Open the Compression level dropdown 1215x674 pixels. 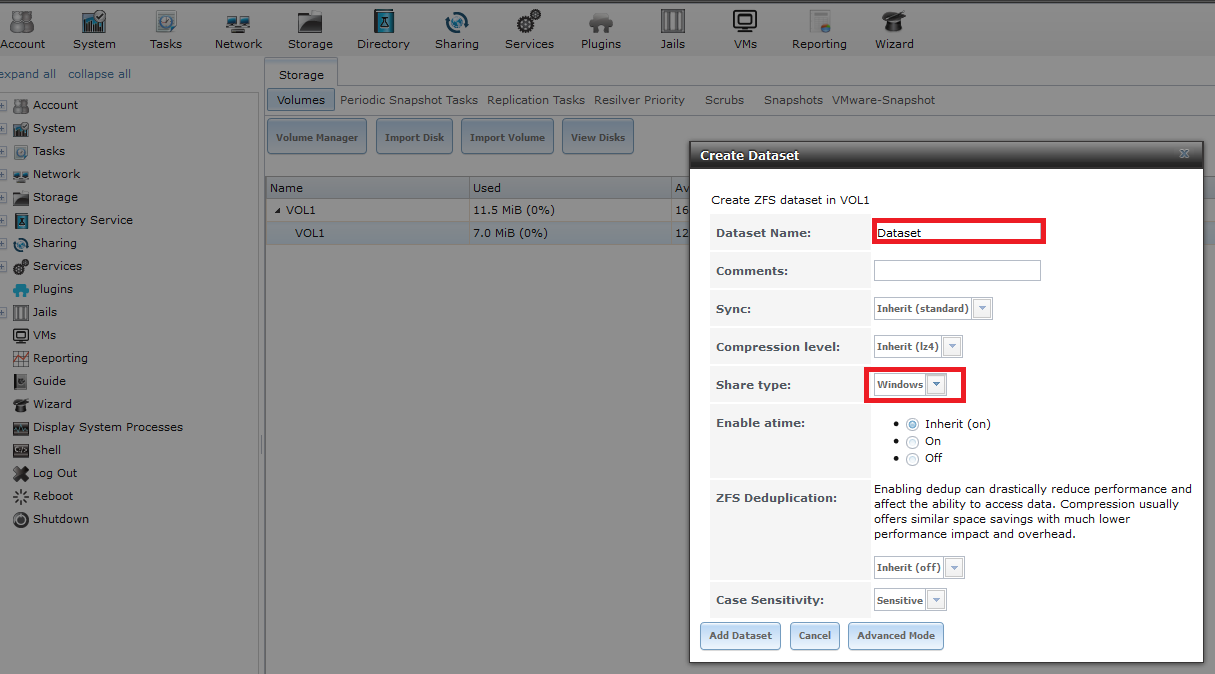(x=952, y=347)
